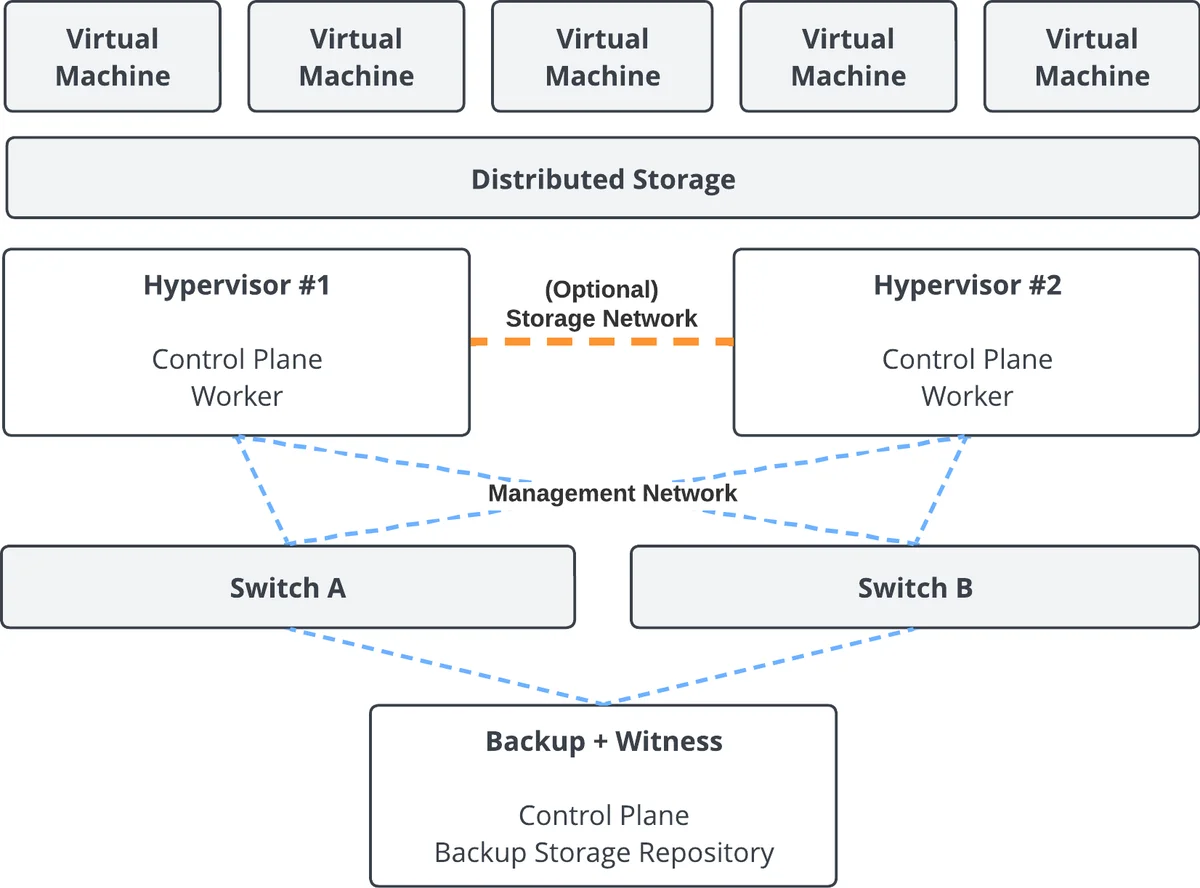The width and height of the screenshot is (1200, 888).
Task: Select Control Plane text under Hypervisor #1
Action: (237, 359)
